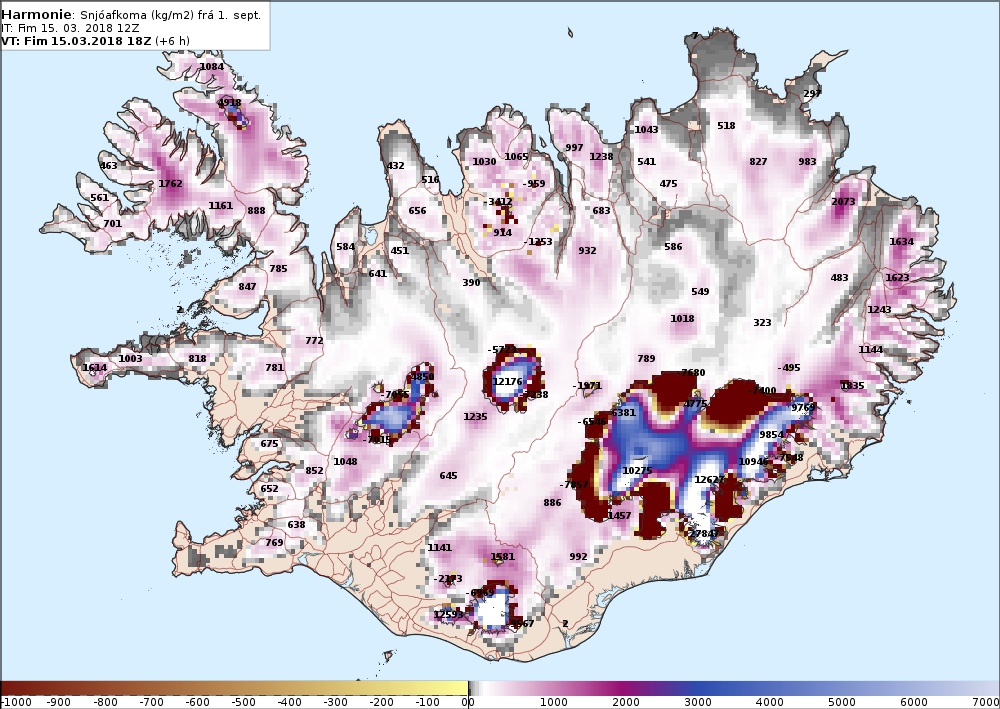This screenshot has width=1000, height=709.
Task: Click the map value 789
Action: tap(646, 358)
